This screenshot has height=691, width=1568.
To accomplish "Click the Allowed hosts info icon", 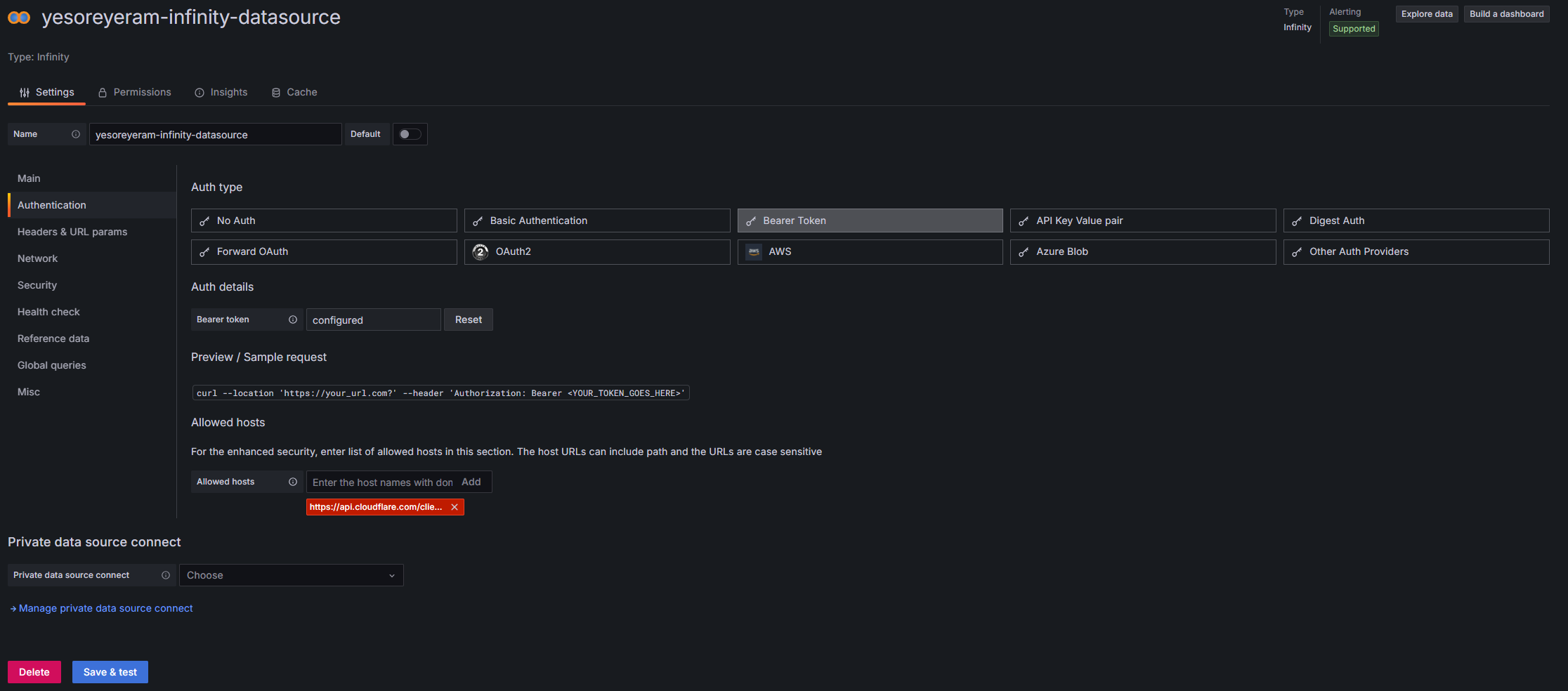I will coord(293,482).
